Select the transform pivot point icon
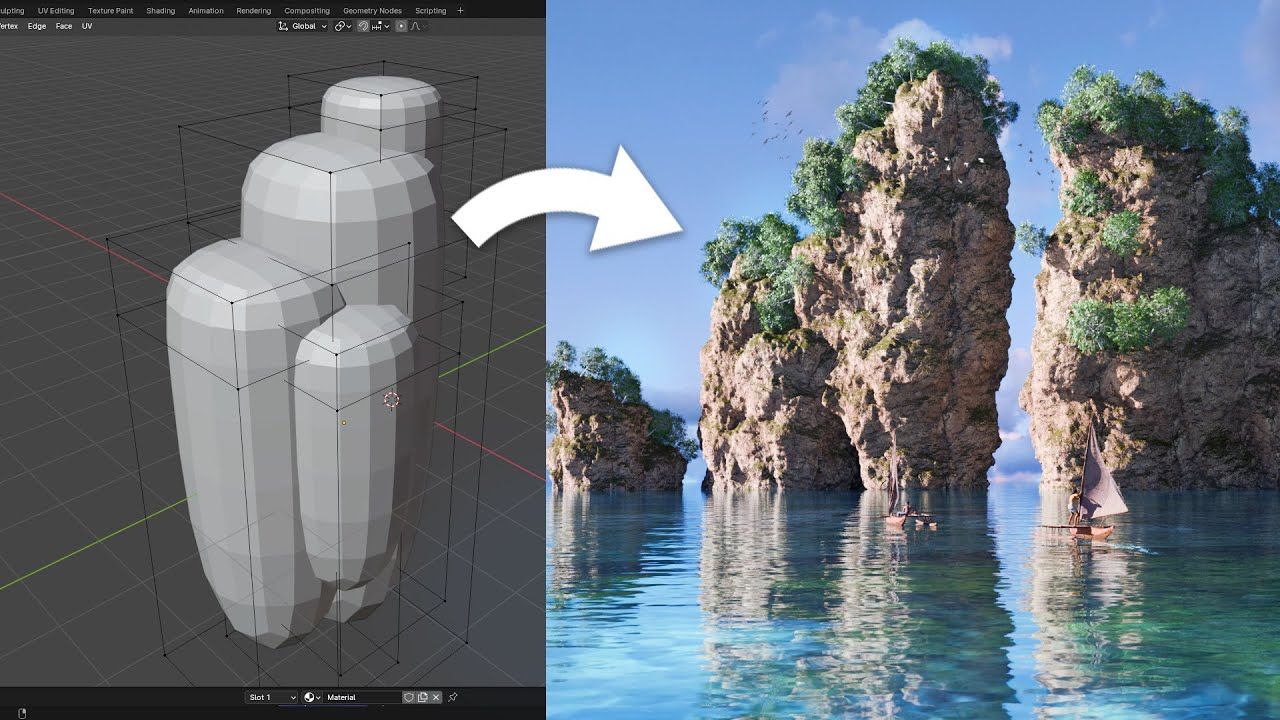The height and width of the screenshot is (720, 1280). click(x=340, y=26)
